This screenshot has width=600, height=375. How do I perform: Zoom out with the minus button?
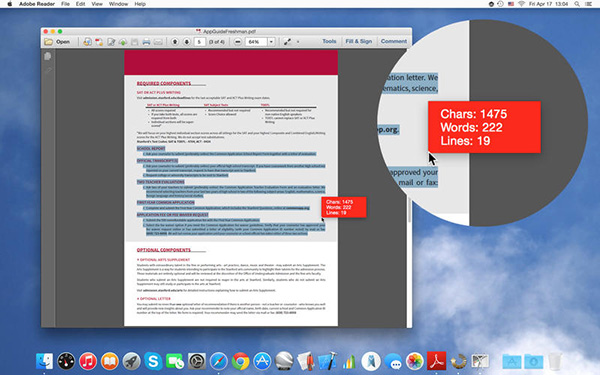[x=238, y=42]
